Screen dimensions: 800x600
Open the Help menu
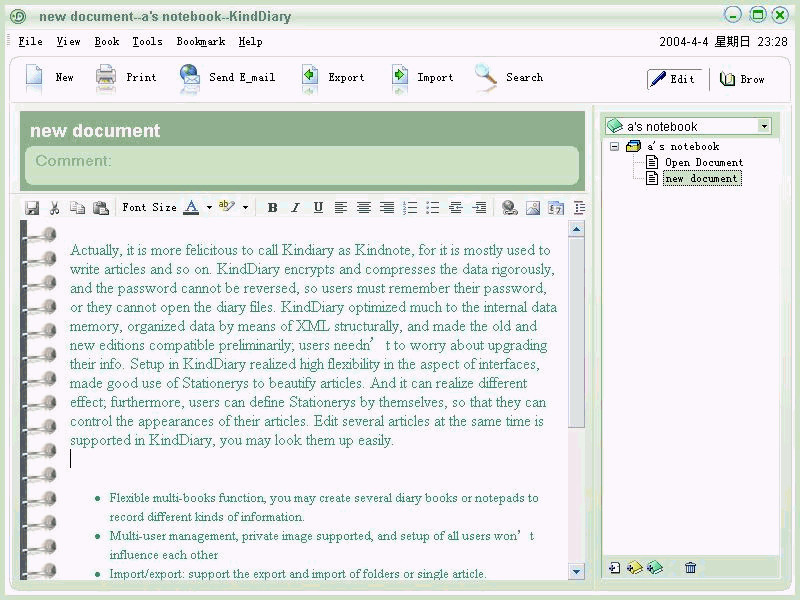click(x=251, y=41)
